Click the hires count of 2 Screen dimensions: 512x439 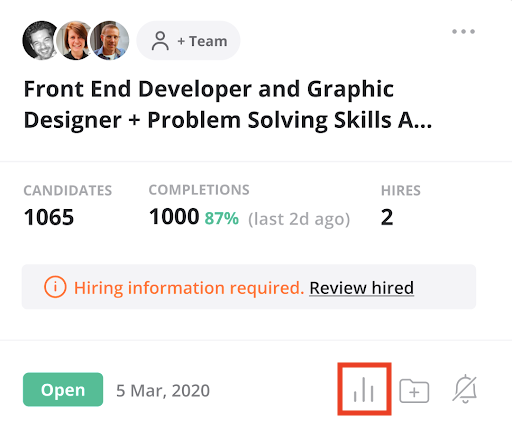tap(387, 217)
